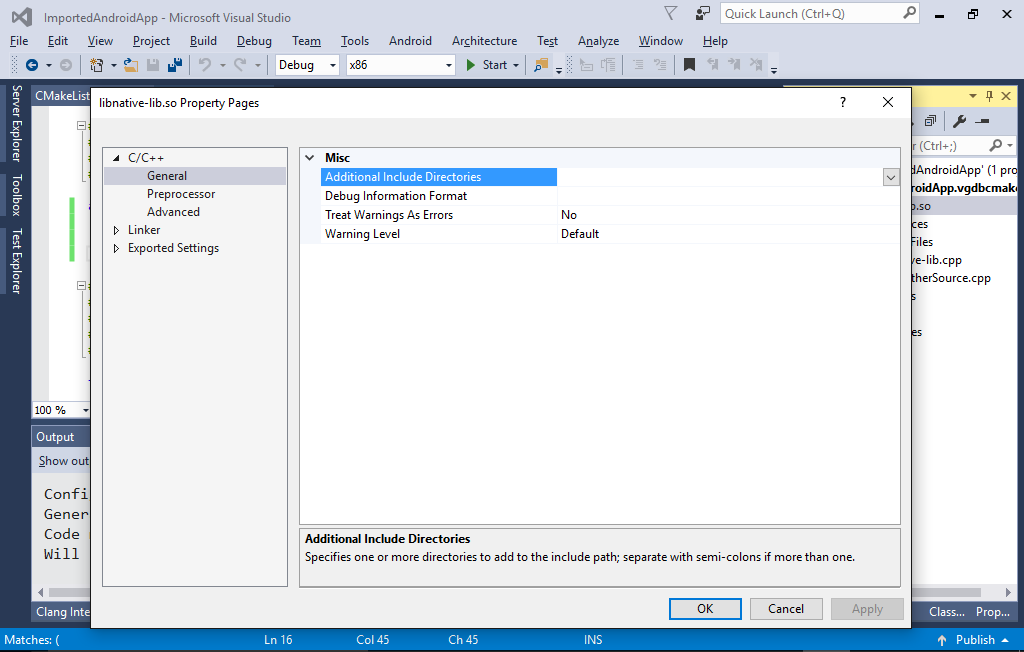Viewport: 1024px width, 652px height.
Task: Pin the Solution Explorer panel
Action: (x=989, y=96)
